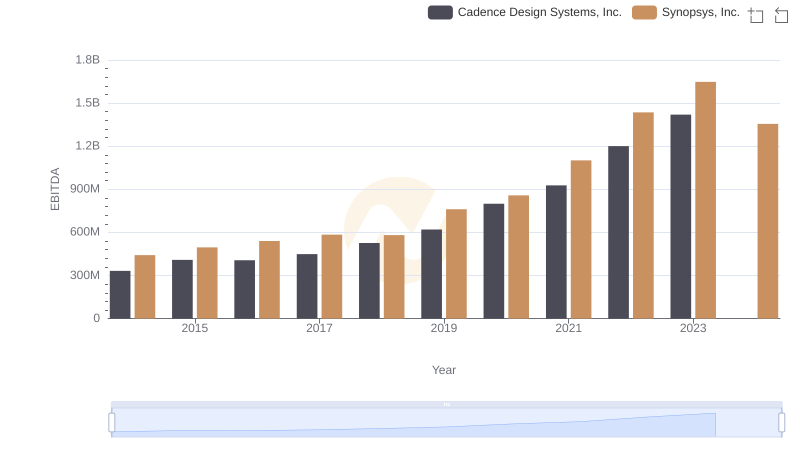
Task: Click the Cadence 2021 dark bar
Action: coord(556,252)
